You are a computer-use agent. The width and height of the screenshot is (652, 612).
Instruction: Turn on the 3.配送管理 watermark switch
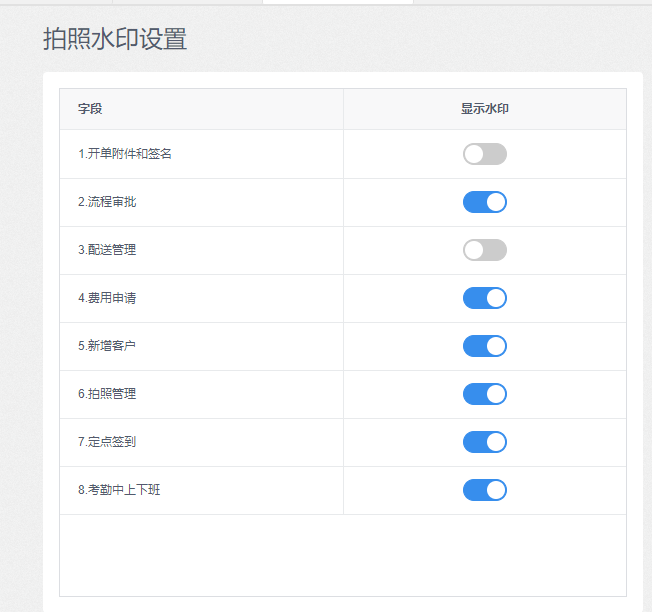(484, 250)
